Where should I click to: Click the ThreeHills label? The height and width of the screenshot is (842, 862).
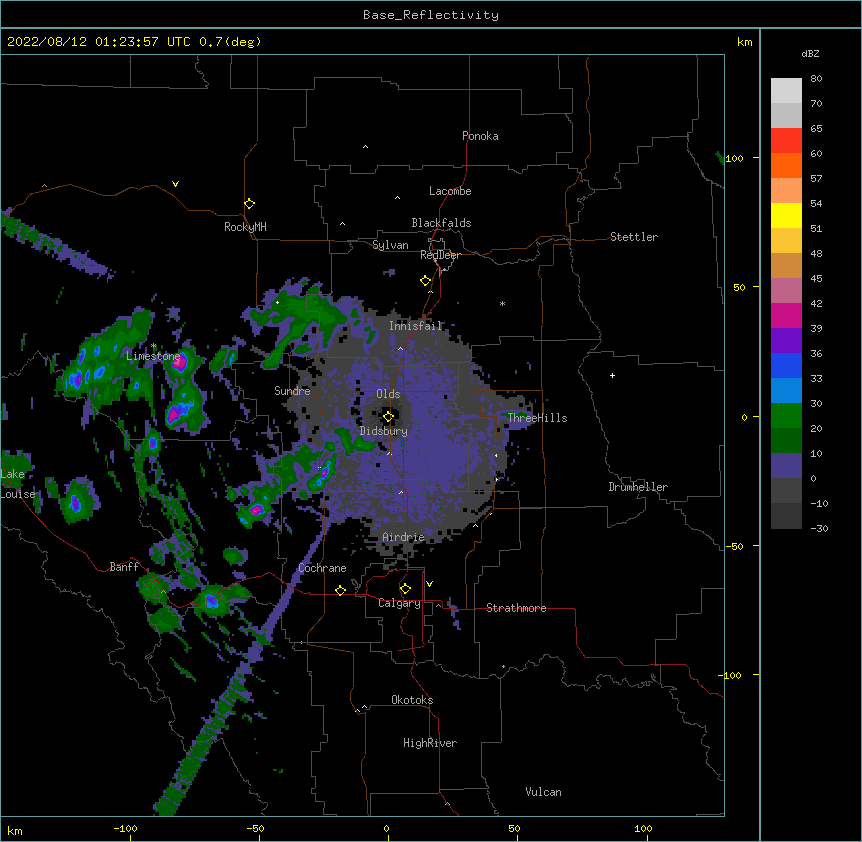(x=537, y=418)
